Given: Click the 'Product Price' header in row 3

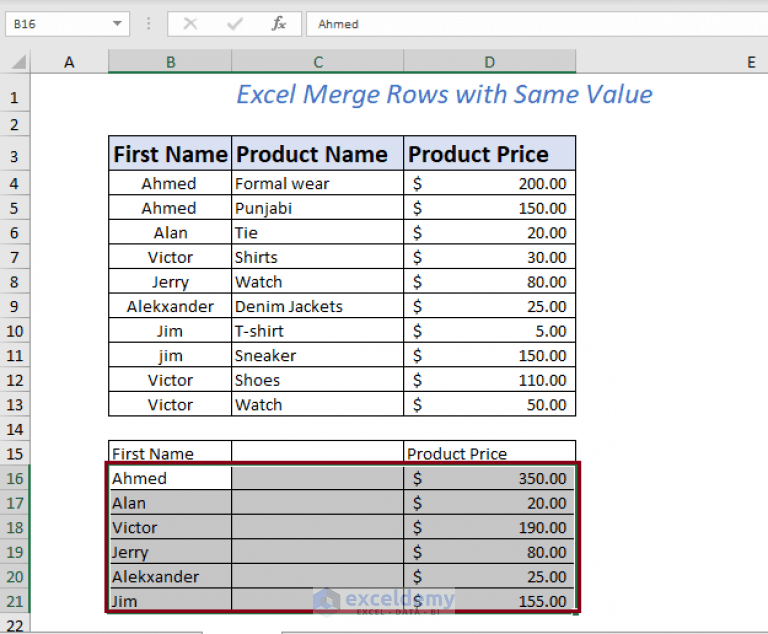Looking at the screenshot, I should point(490,154).
